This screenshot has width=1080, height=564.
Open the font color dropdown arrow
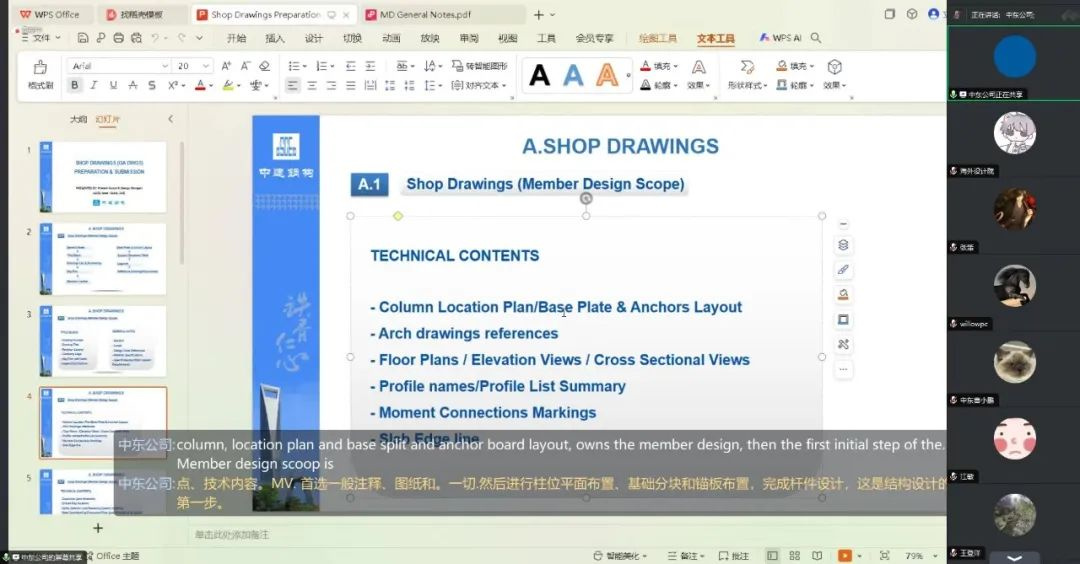(x=211, y=85)
